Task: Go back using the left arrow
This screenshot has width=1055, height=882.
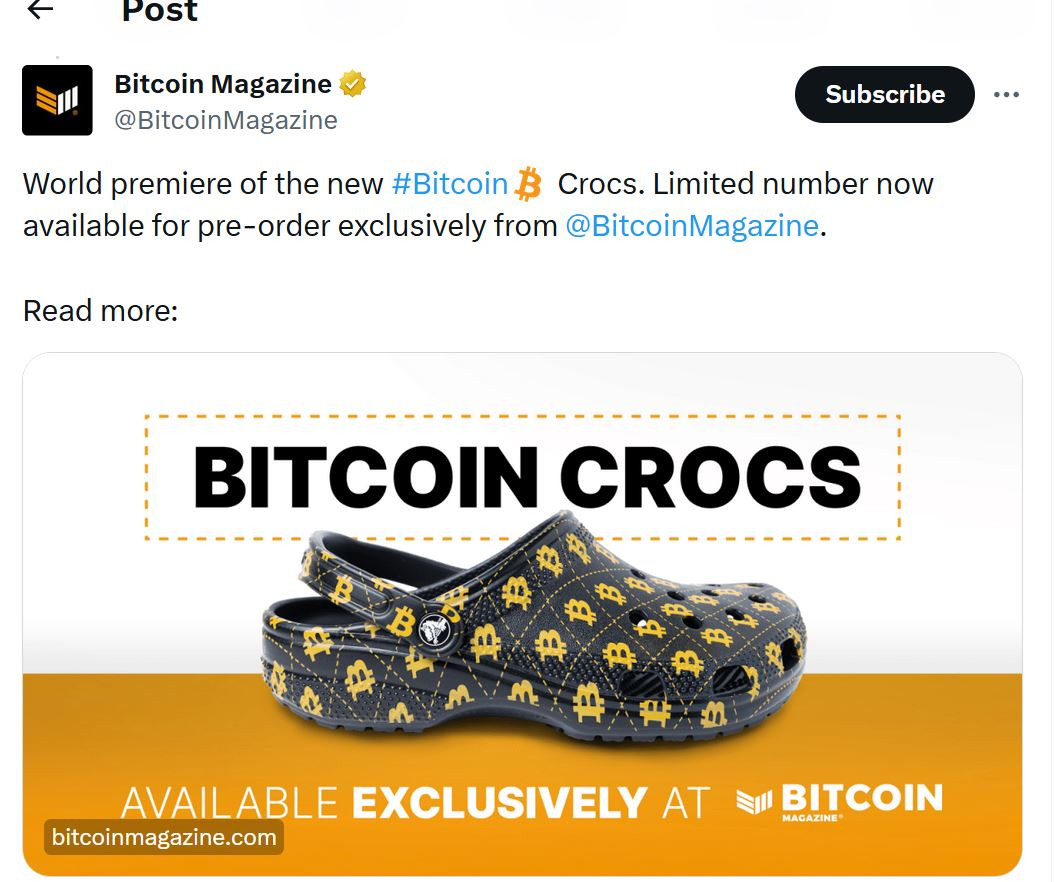Action: click(x=40, y=9)
